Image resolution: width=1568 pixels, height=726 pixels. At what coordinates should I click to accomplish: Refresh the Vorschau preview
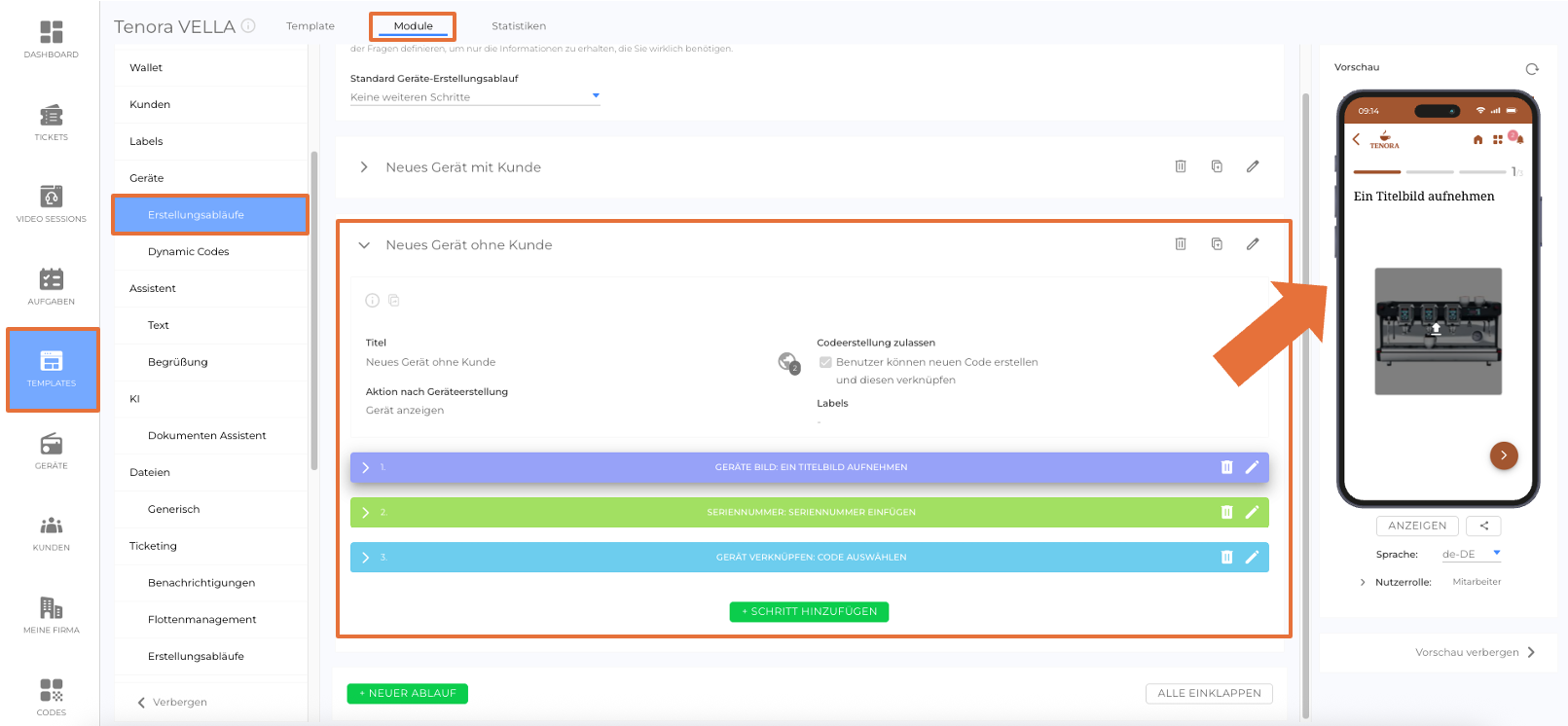pyautogui.click(x=1532, y=68)
